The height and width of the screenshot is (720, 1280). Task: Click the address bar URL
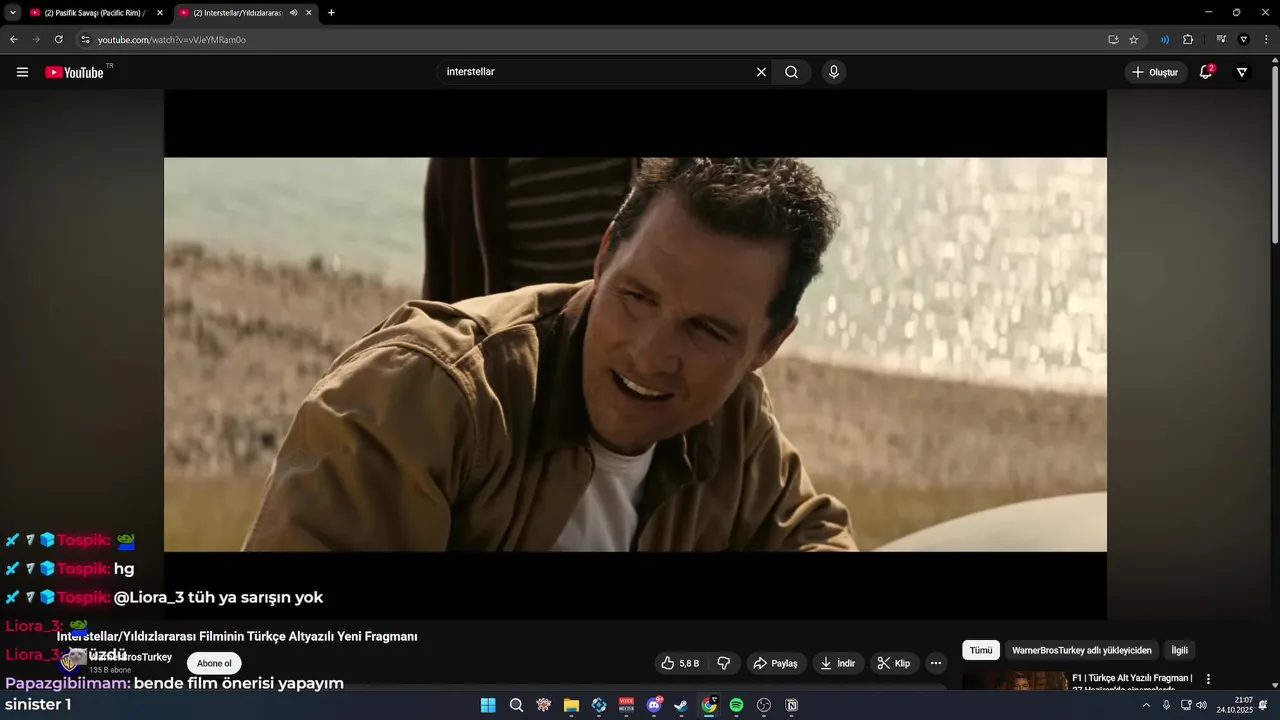[172, 40]
